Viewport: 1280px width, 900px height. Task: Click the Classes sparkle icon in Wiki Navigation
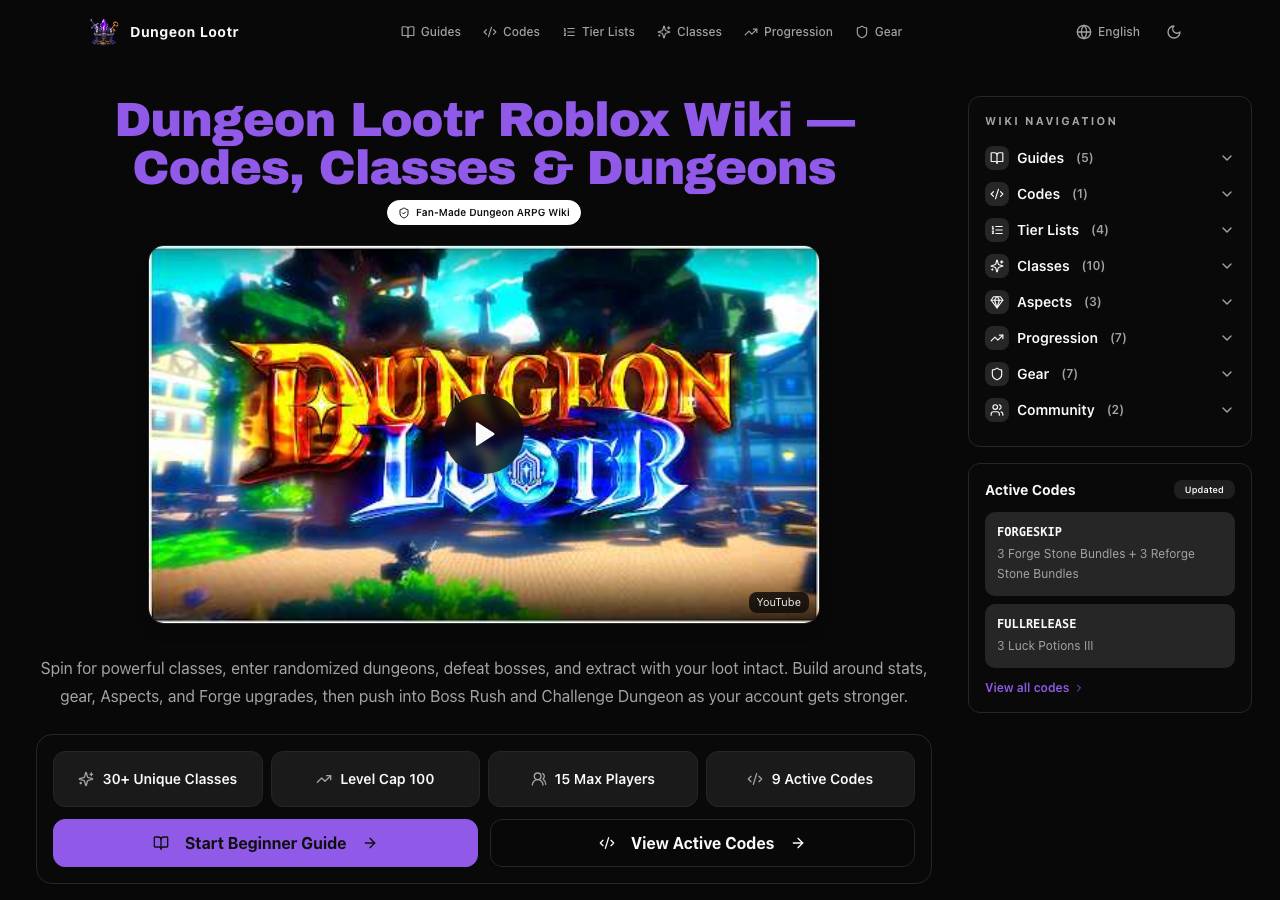tap(997, 266)
